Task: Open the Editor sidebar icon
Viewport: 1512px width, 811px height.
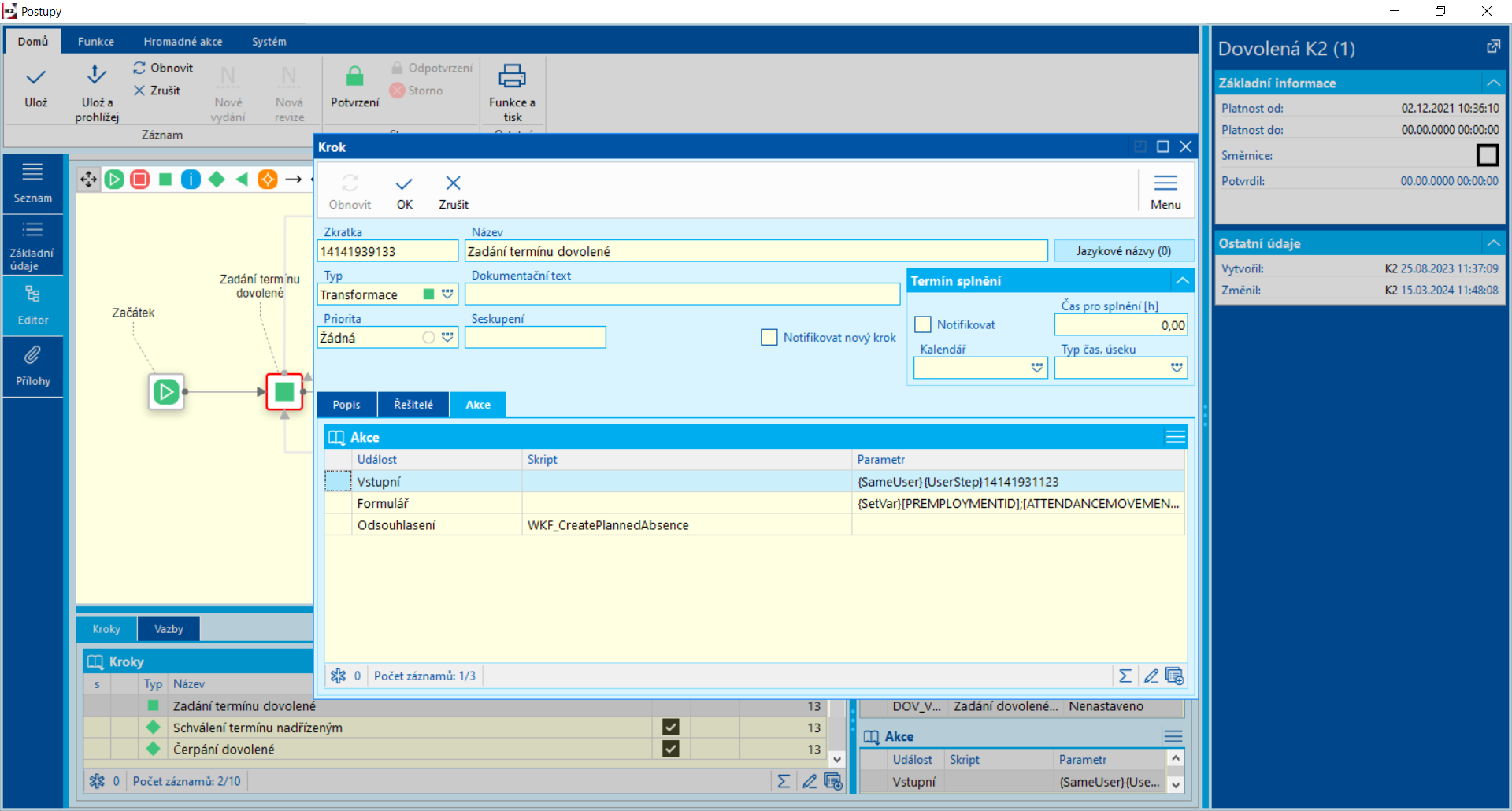Action: point(32,304)
